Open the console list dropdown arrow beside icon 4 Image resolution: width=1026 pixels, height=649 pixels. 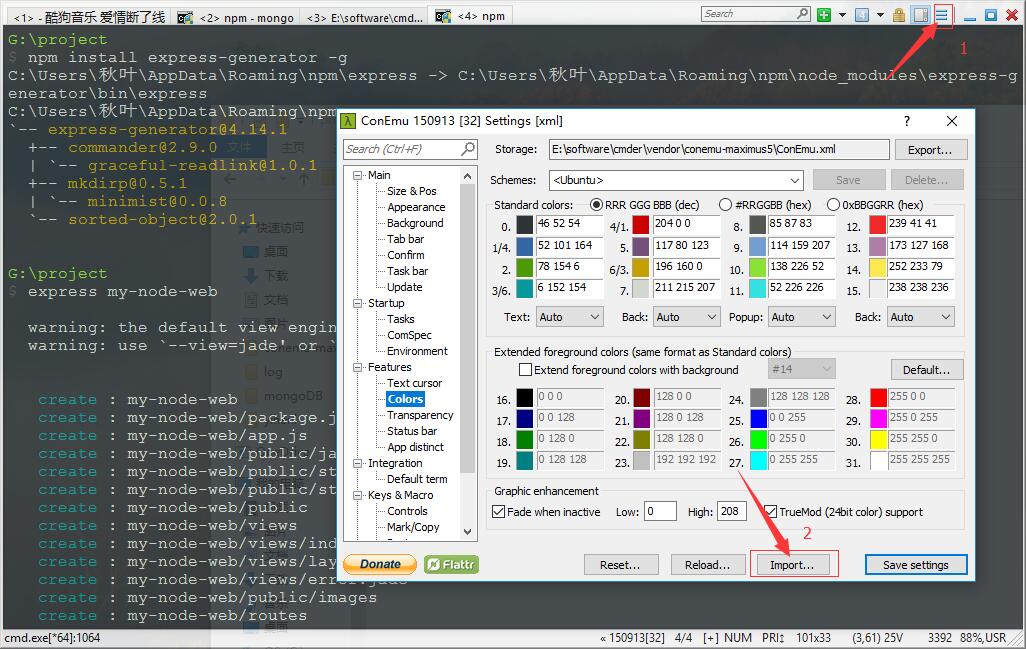(880, 14)
